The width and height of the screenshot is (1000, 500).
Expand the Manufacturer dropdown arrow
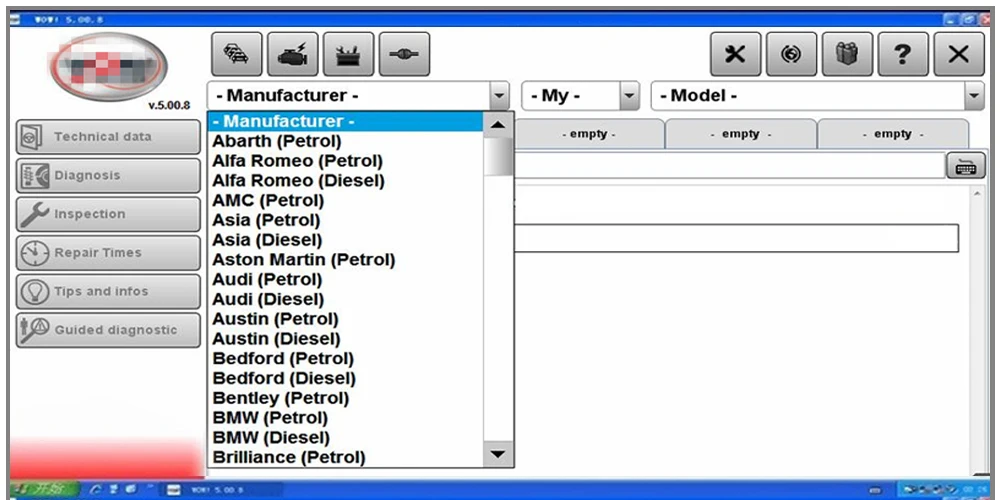pyautogui.click(x=499, y=96)
